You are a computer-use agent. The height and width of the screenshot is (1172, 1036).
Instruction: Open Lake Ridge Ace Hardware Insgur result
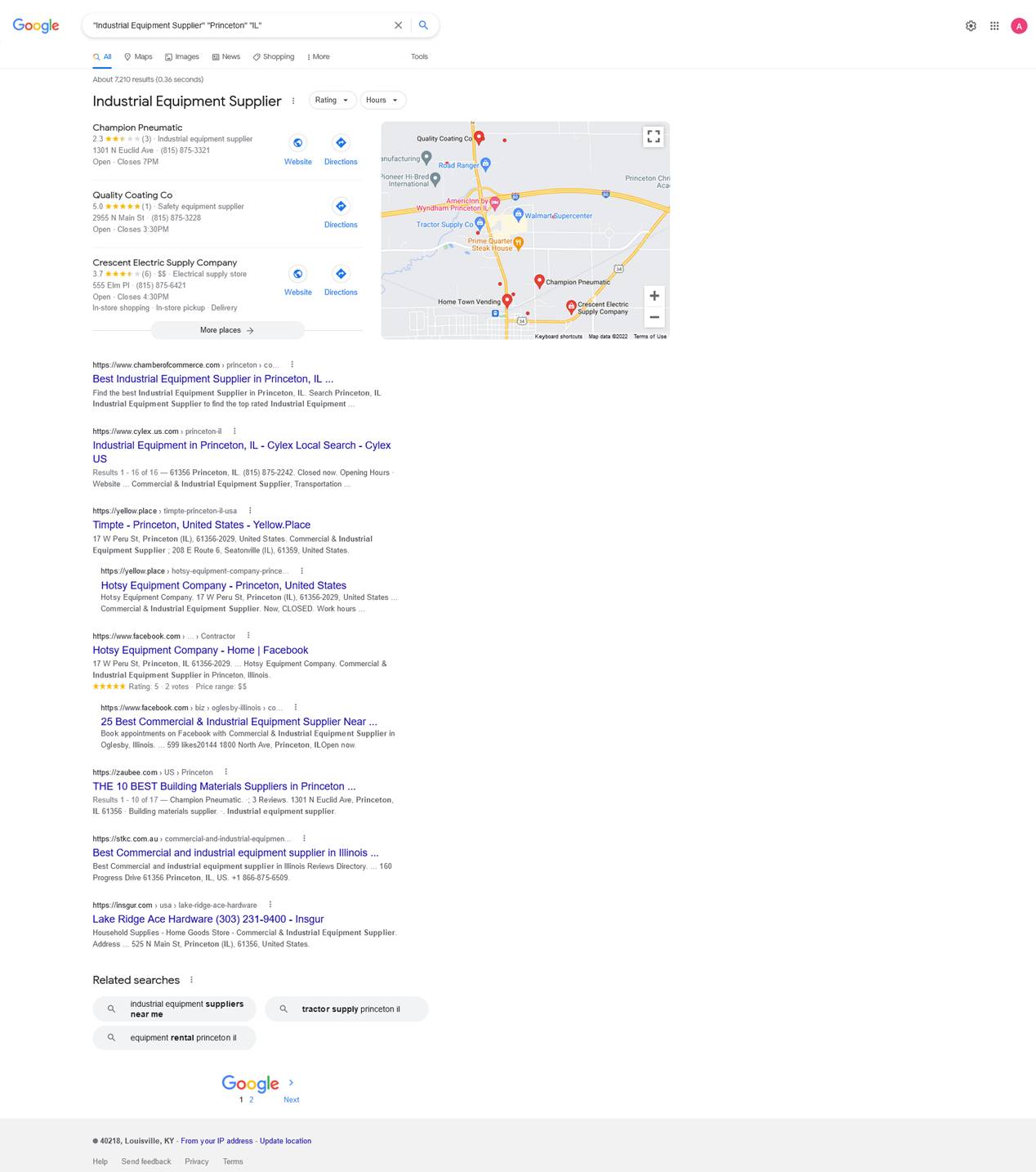click(x=208, y=919)
